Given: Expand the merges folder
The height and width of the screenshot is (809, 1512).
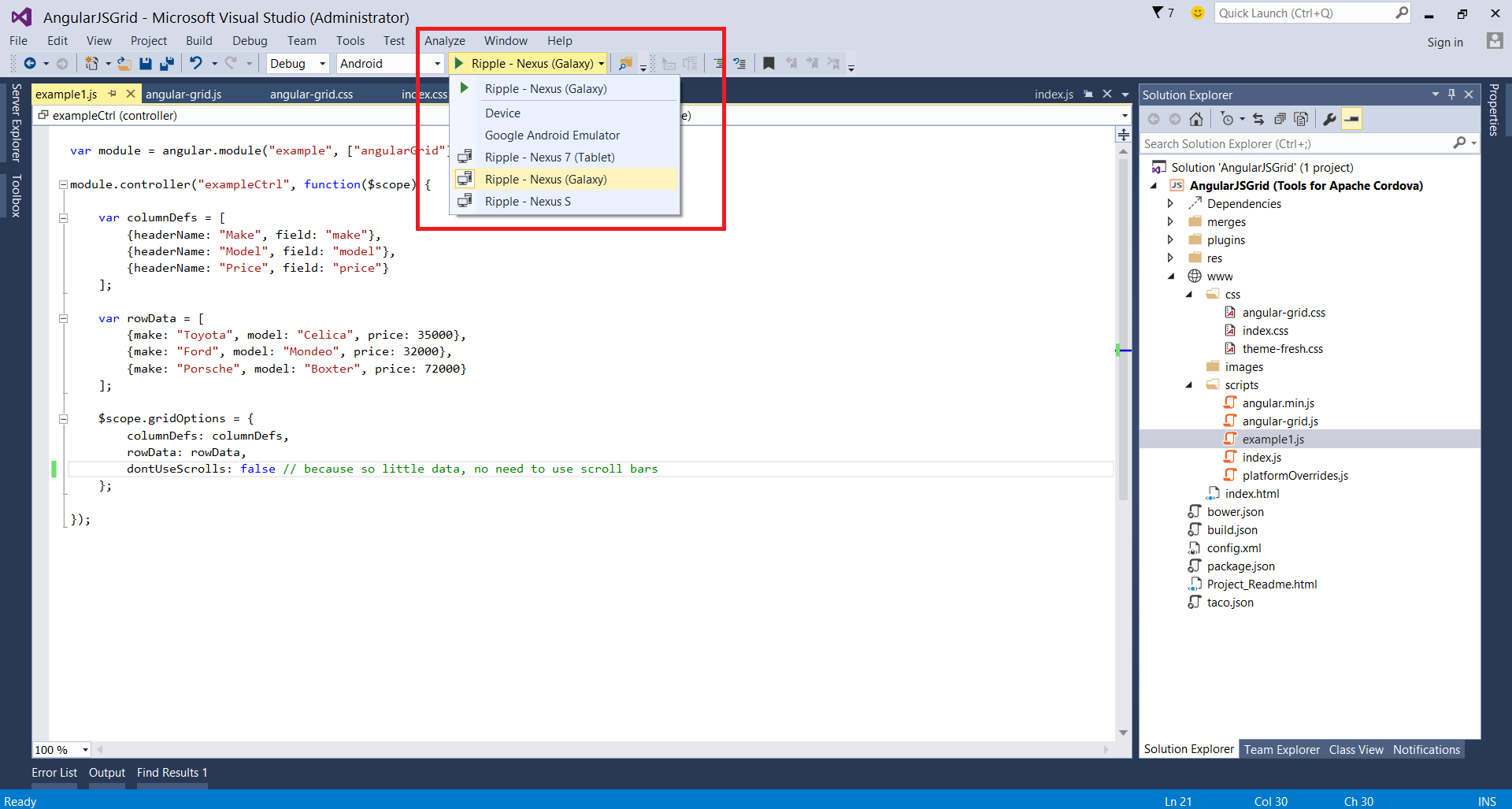Looking at the screenshot, I should [1170, 221].
